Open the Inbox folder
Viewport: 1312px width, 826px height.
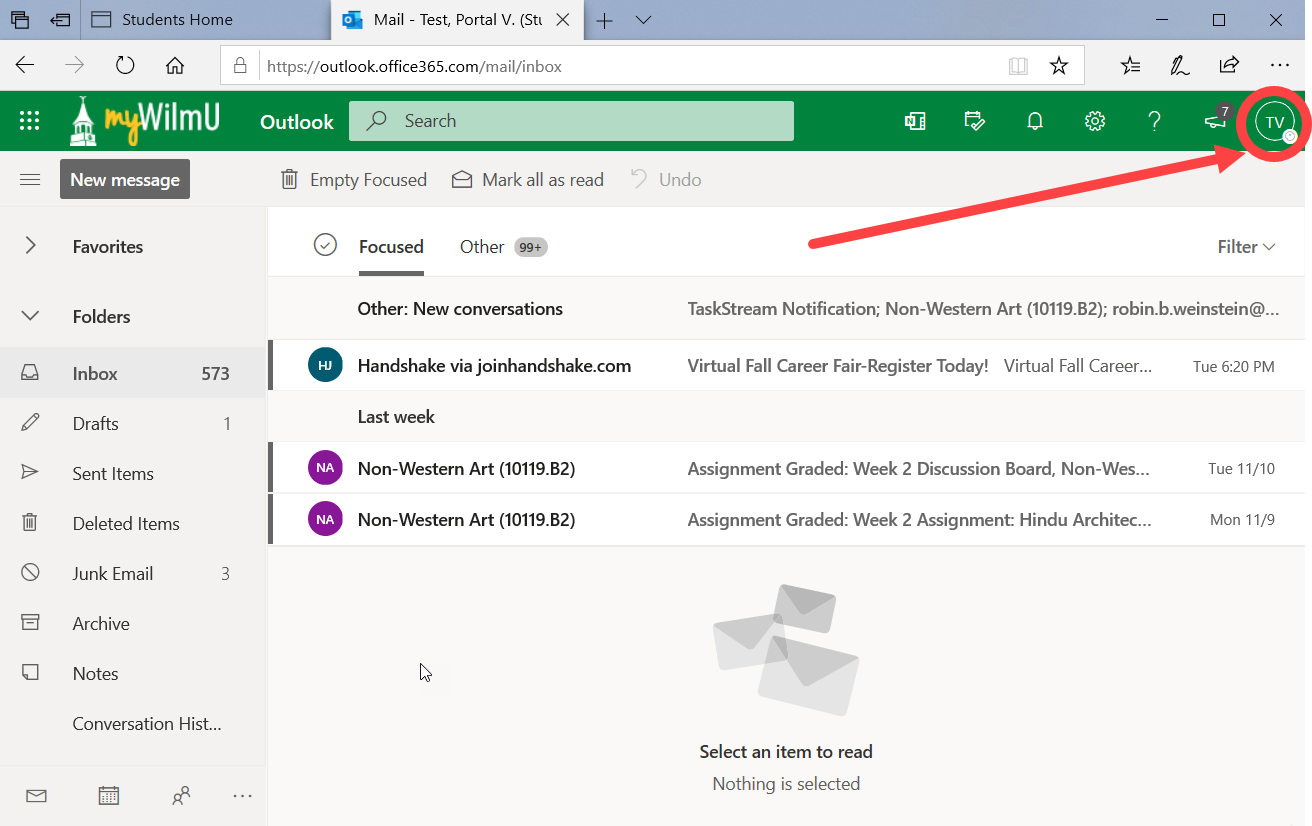(x=133, y=374)
